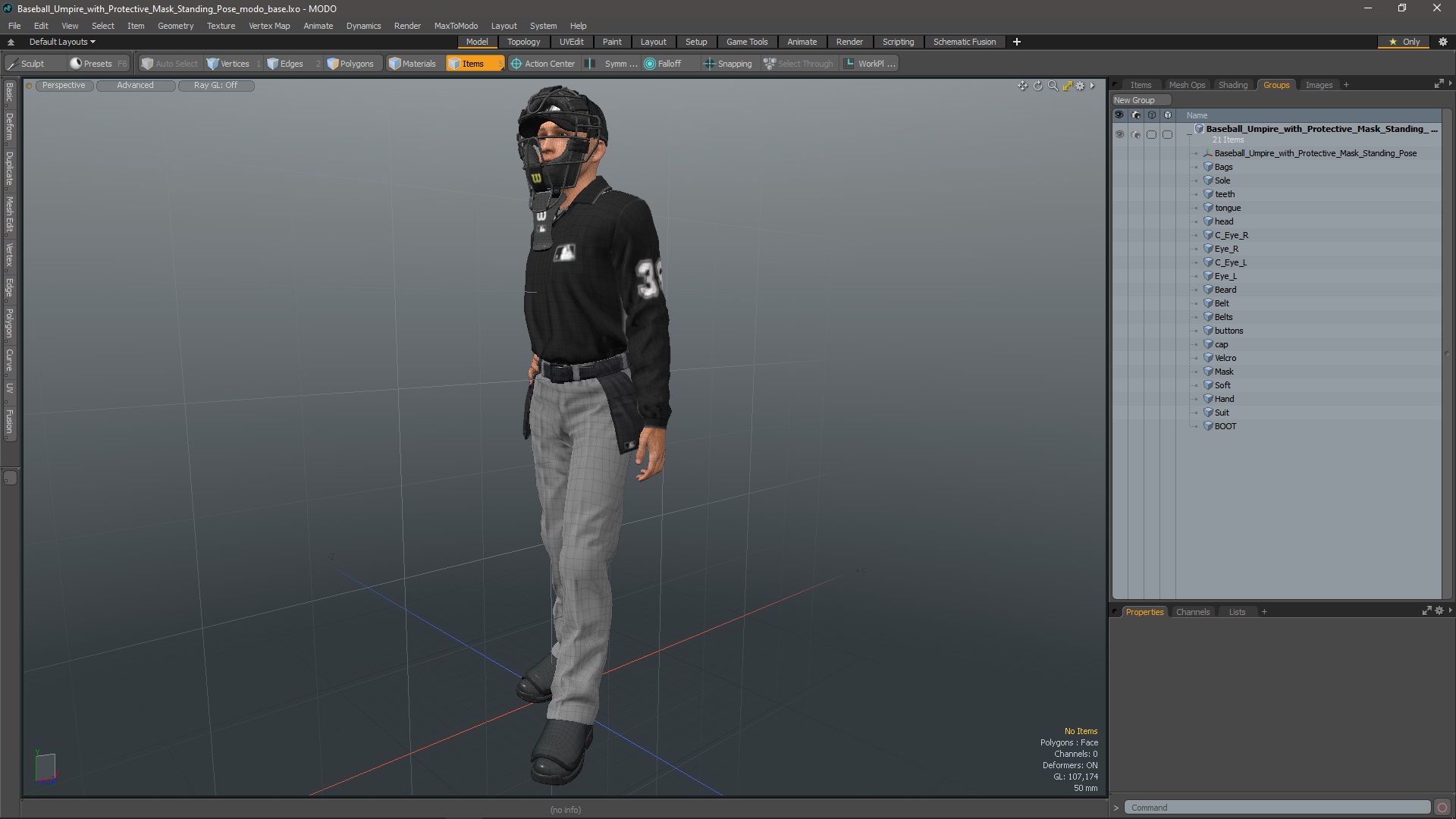Open the Lists tab

coord(1236,612)
